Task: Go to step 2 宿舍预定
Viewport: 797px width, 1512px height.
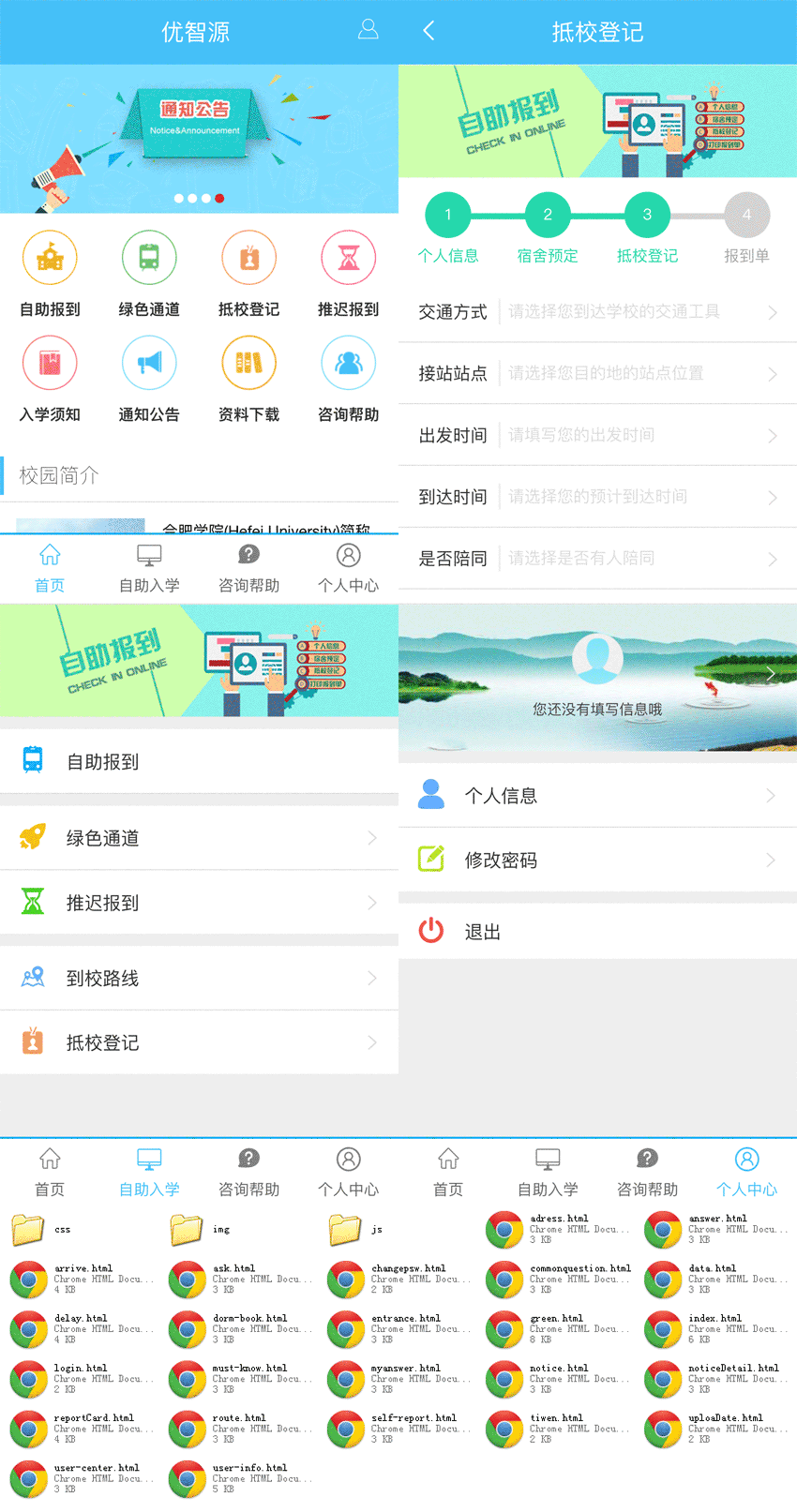Action: tap(548, 216)
